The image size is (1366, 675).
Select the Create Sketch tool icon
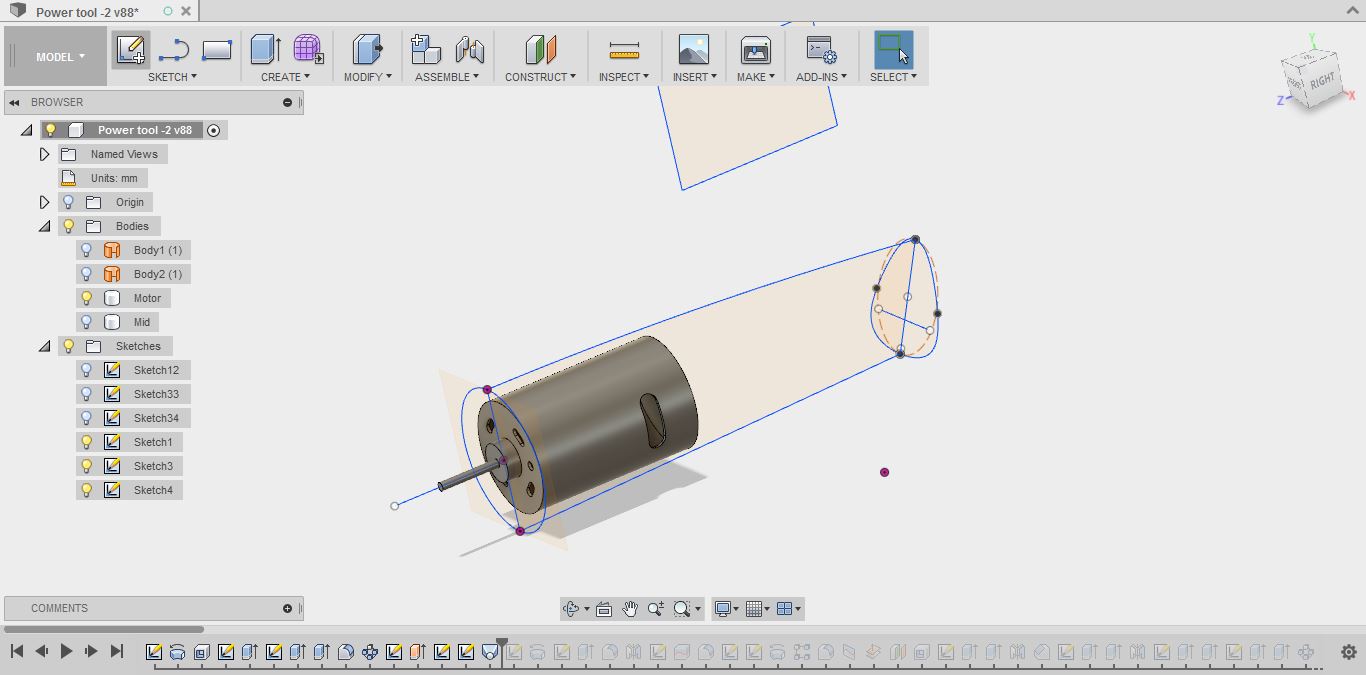pyautogui.click(x=131, y=49)
